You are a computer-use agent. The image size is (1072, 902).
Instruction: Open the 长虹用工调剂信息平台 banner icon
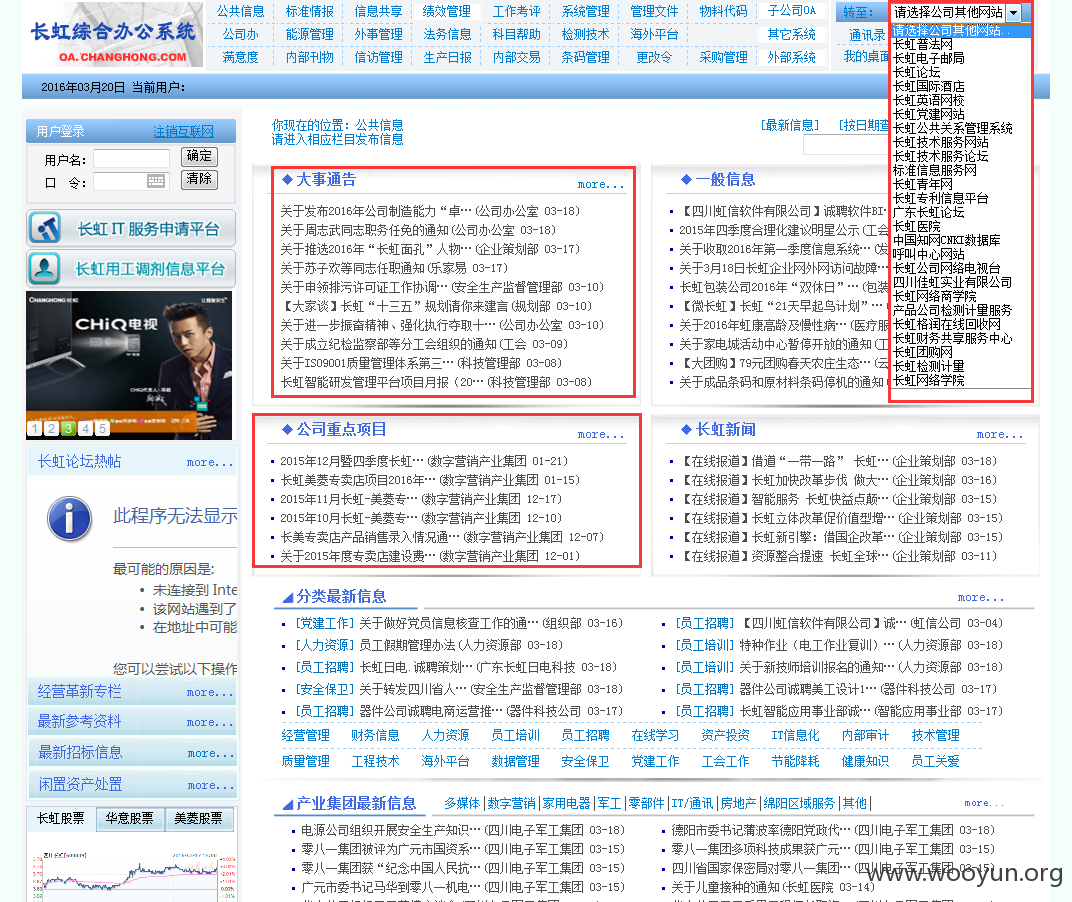point(45,269)
